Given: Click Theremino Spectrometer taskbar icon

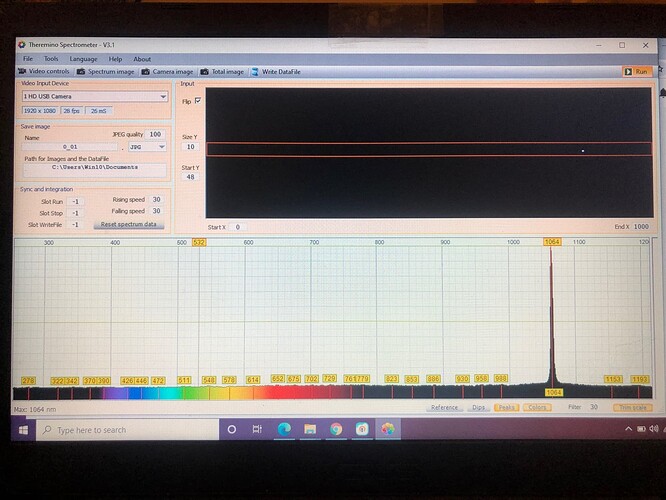Looking at the screenshot, I should tap(387, 429).
